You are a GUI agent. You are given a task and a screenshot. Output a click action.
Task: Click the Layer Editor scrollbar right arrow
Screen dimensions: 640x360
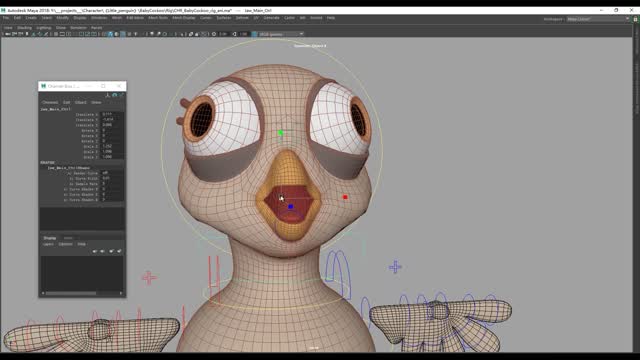(x=121, y=293)
